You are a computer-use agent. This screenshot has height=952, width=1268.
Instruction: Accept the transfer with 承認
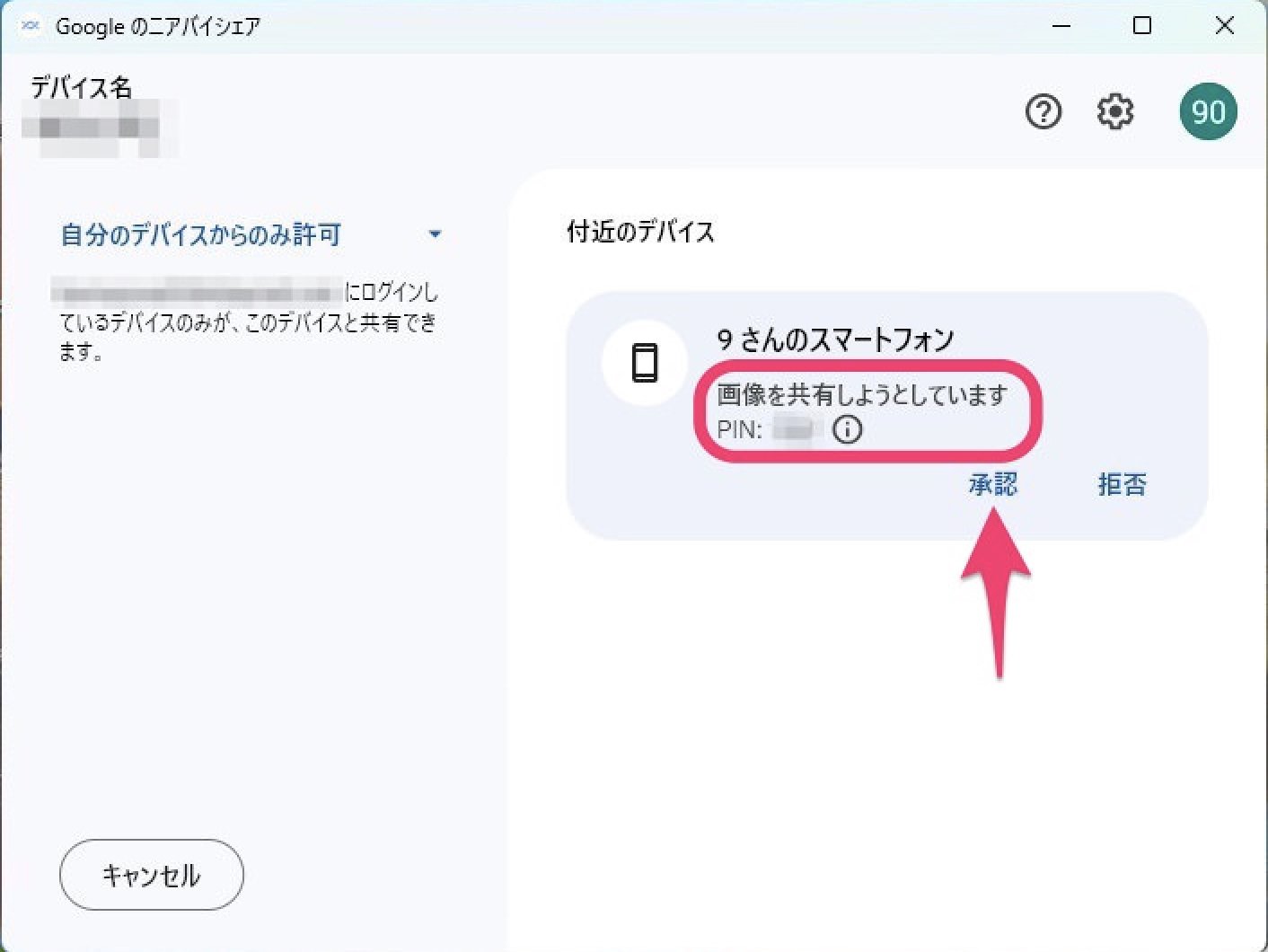point(992,484)
